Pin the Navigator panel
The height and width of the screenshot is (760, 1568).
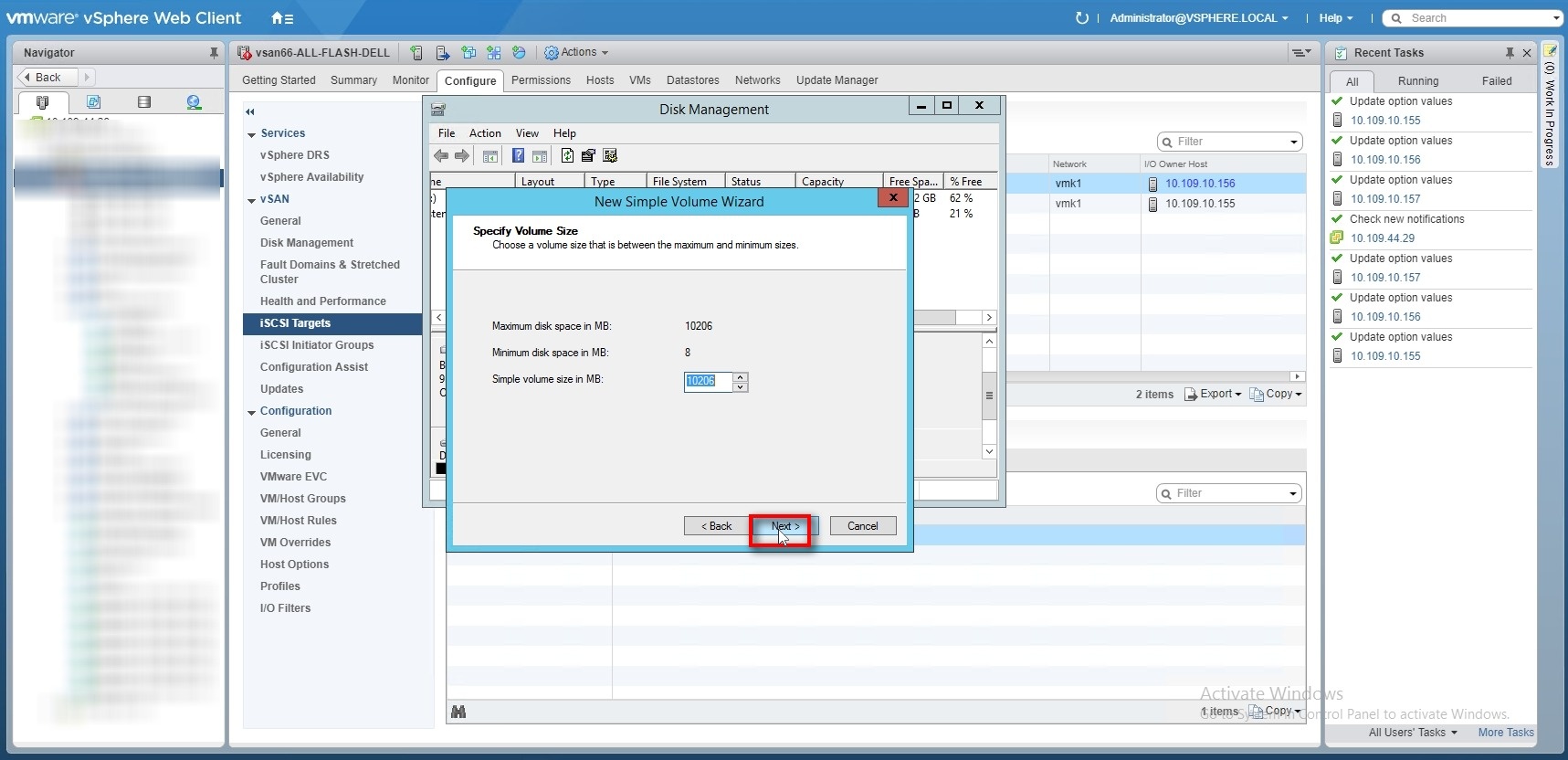tap(214, 53)
